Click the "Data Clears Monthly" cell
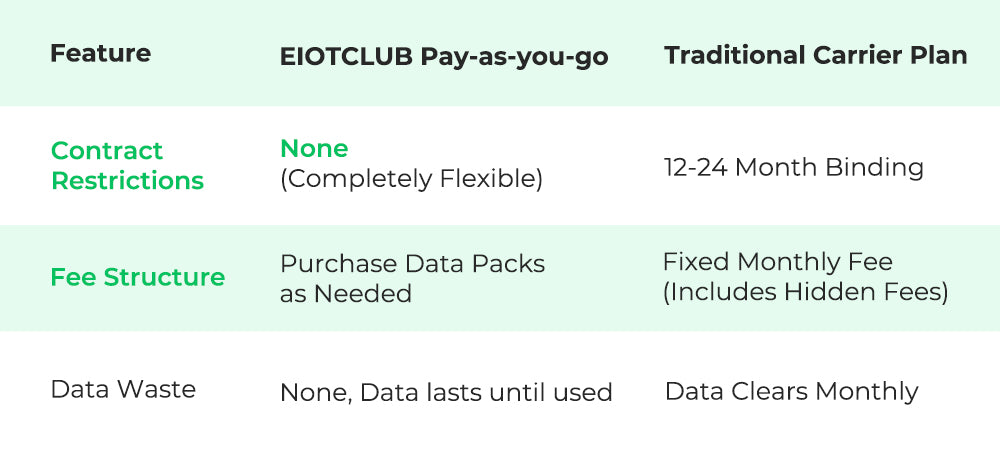Screen dimensions: 1000x450 point(791,390)
